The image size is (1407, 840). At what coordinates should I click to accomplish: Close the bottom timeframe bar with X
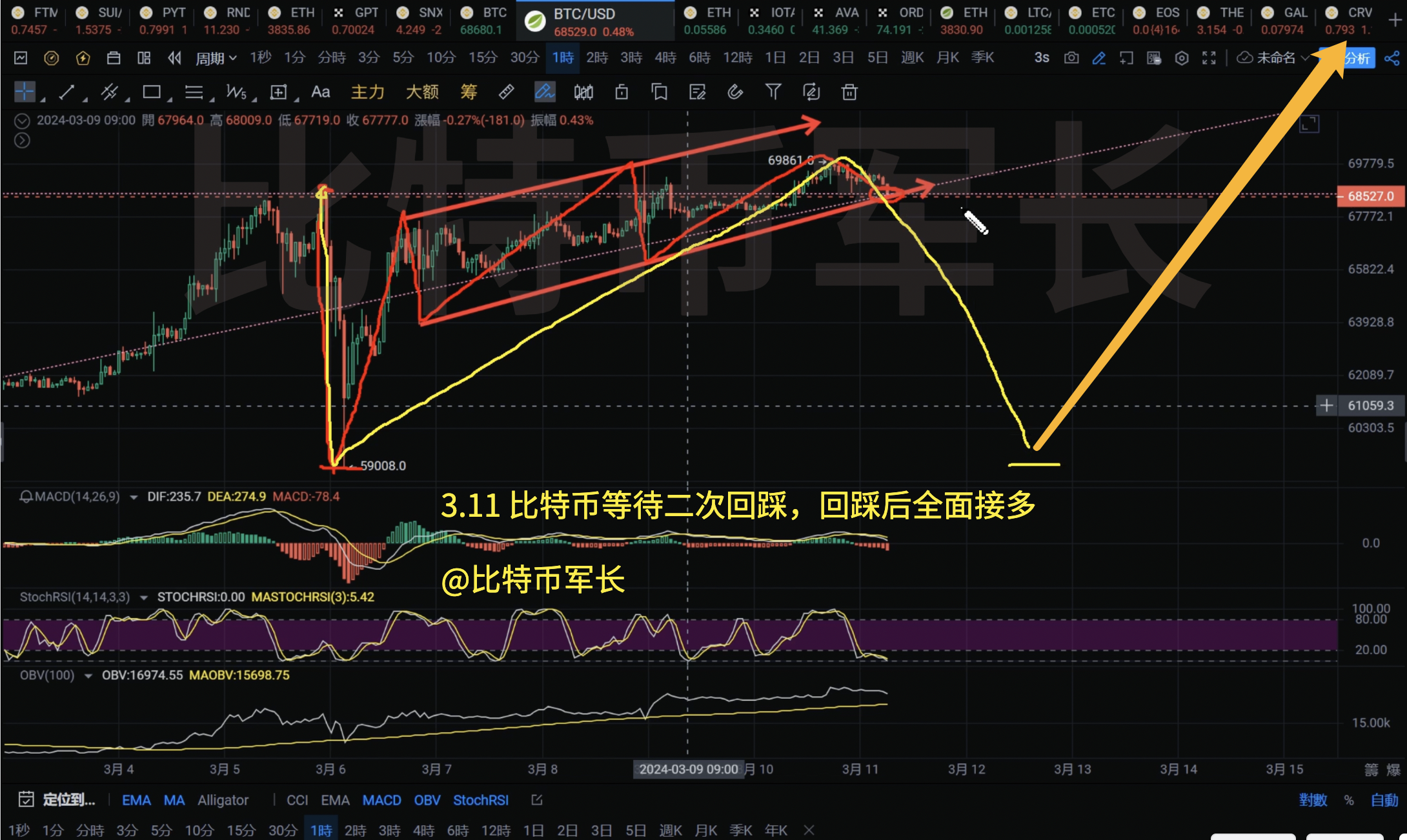click(x=809, y=830)
